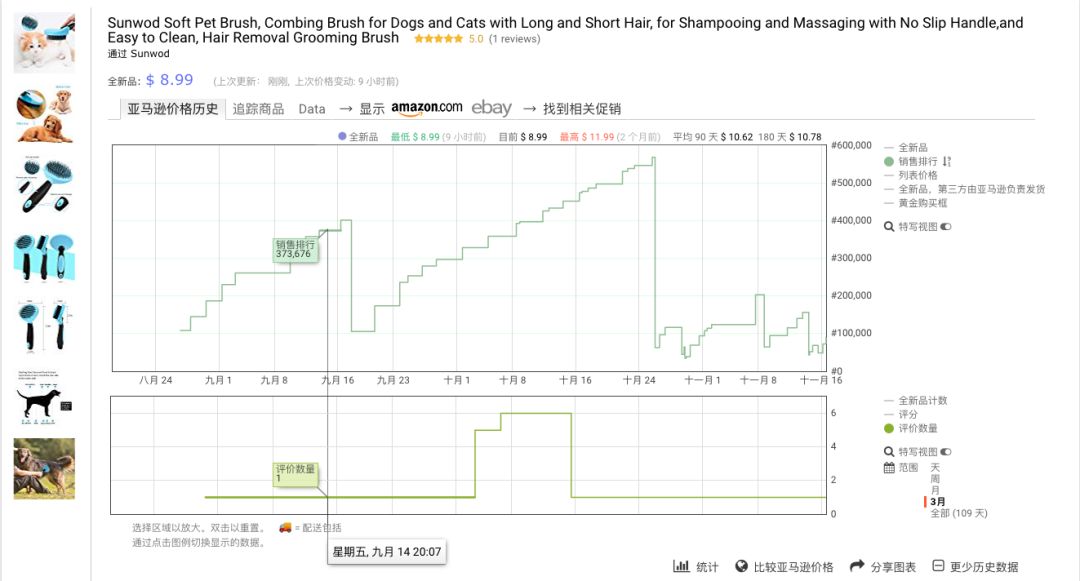
Task: Click the minus icon for 更少历史数据
Action: (x=938, y=566)
